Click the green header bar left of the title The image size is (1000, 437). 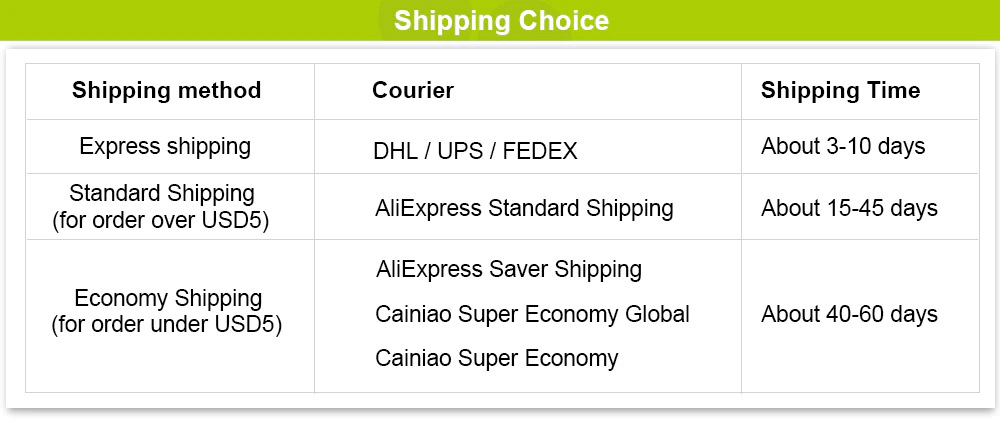tap(180, 21)
